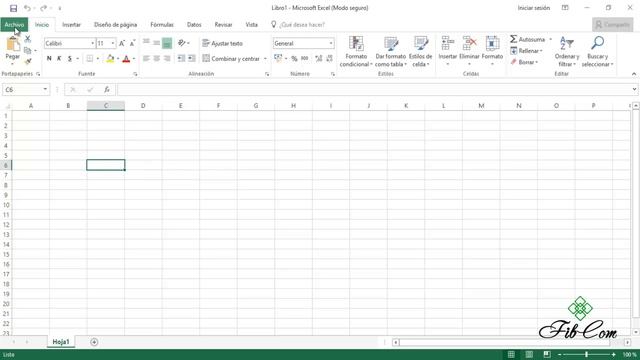Expand the Name Box dropdown

(45, 89)
